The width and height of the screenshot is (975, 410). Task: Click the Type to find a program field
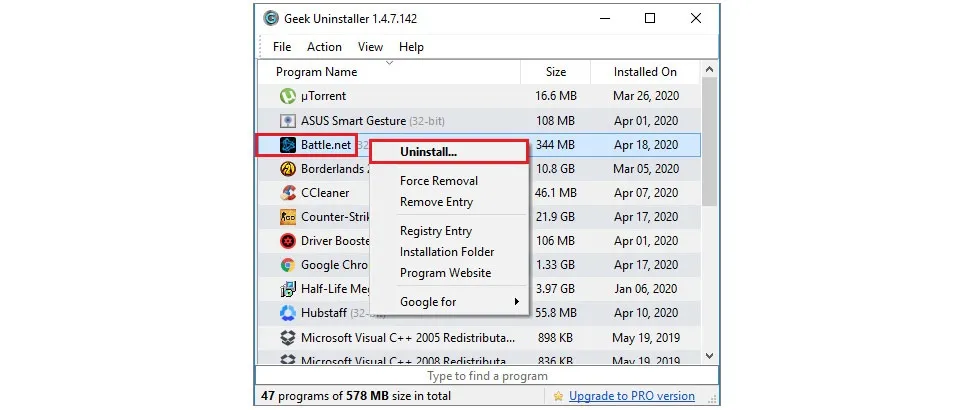click(487, 376)
